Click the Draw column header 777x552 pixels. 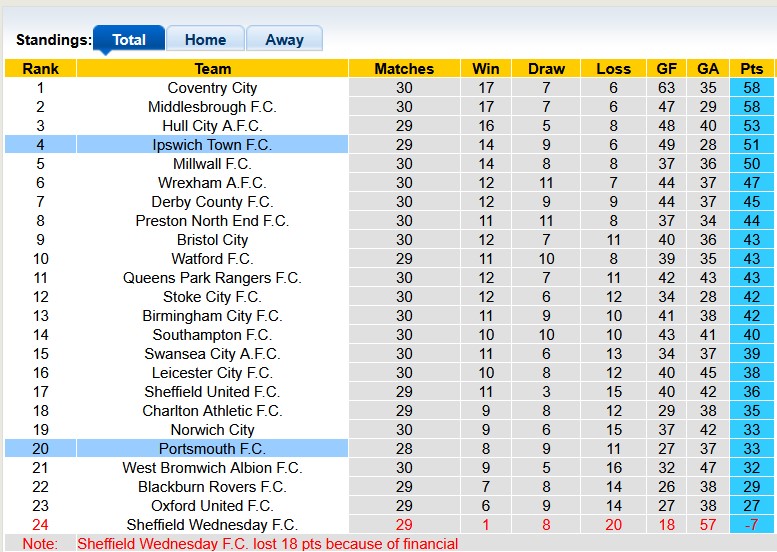tap(546, 69)
